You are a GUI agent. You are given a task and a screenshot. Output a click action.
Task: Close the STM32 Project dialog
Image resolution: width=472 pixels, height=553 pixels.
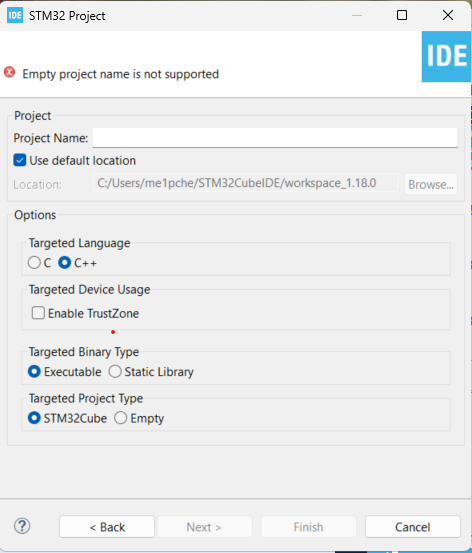pos(448,15)
